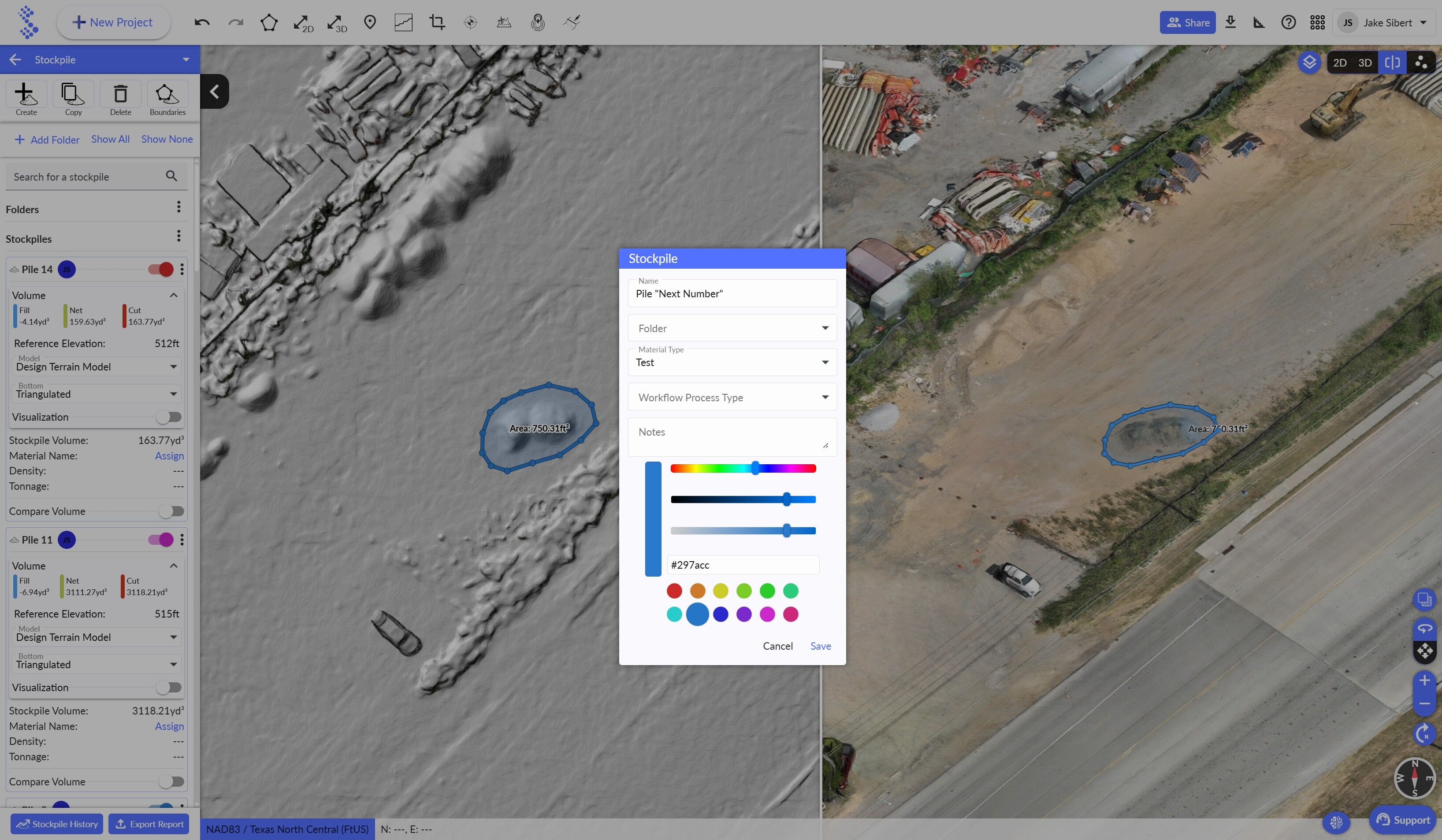1442x840 pixels.
Task: Select the location pin marker tool
Action: click(x=370, y=22)
